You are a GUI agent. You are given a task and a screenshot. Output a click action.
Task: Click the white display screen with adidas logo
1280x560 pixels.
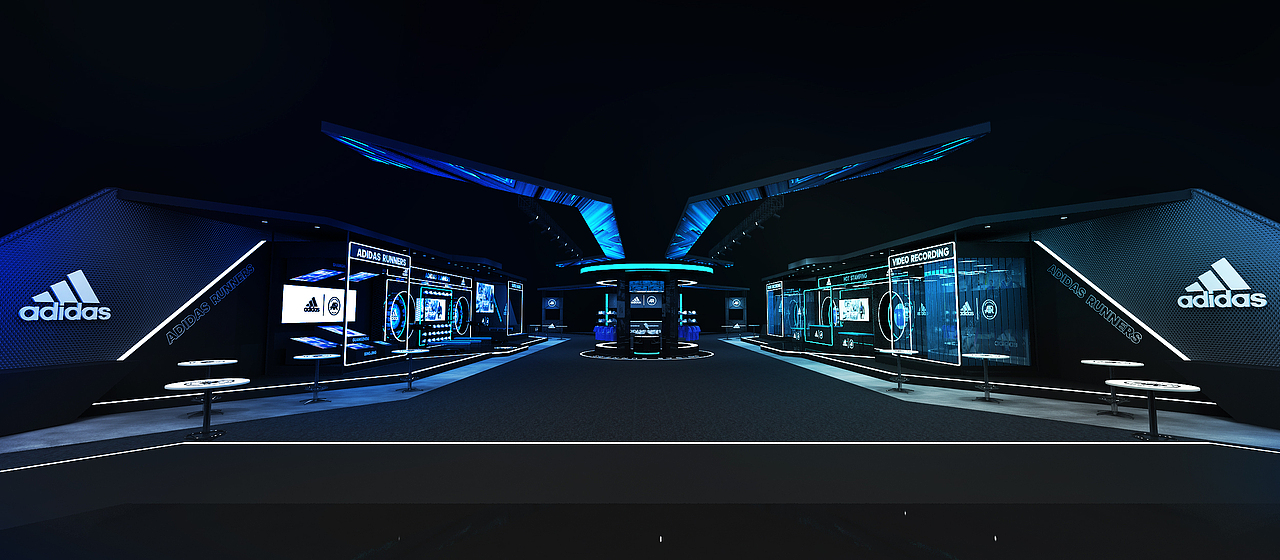coord(318,304)
